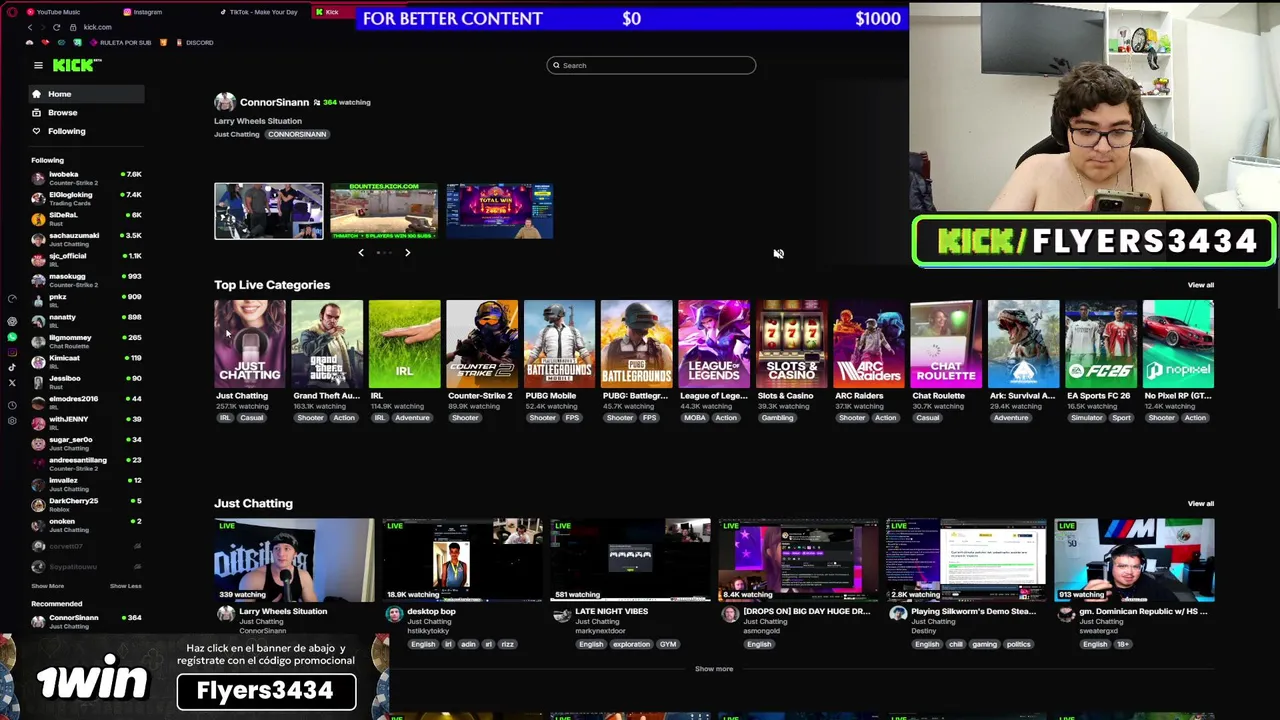Open the EIGloglioking channel in Following

(87, 198)
